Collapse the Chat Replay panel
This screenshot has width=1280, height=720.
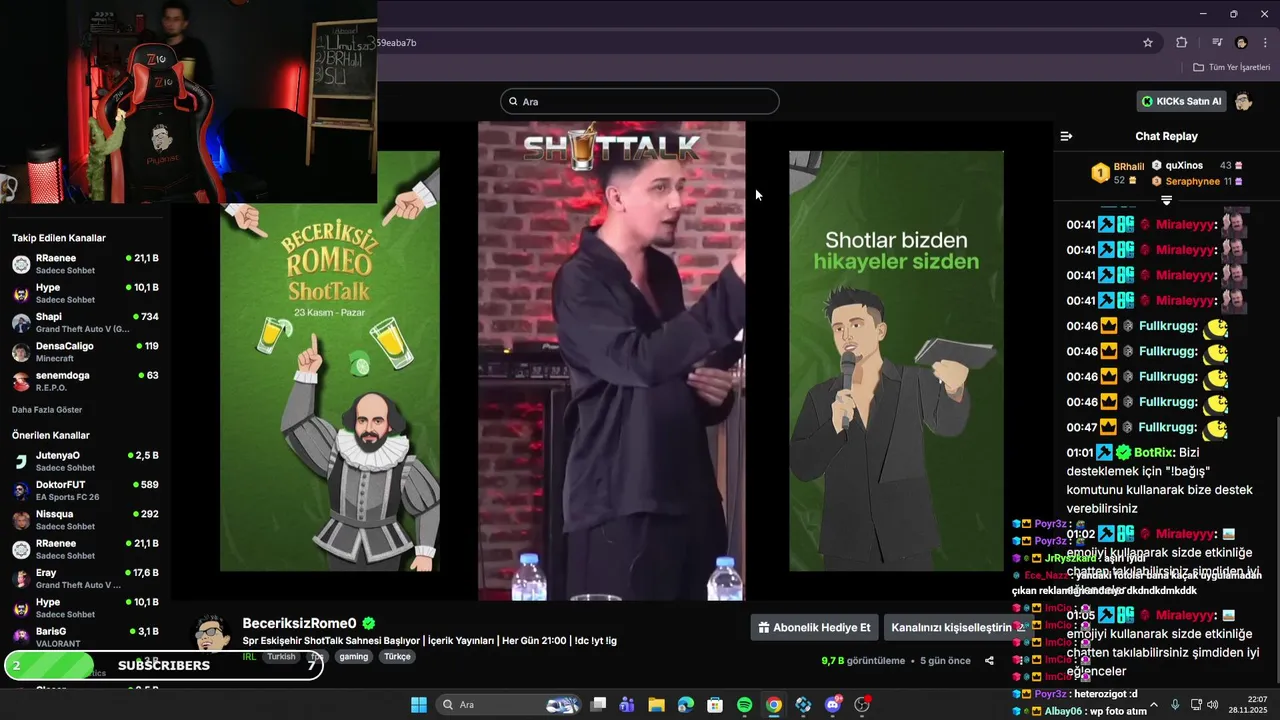(x=1066, y=136)
